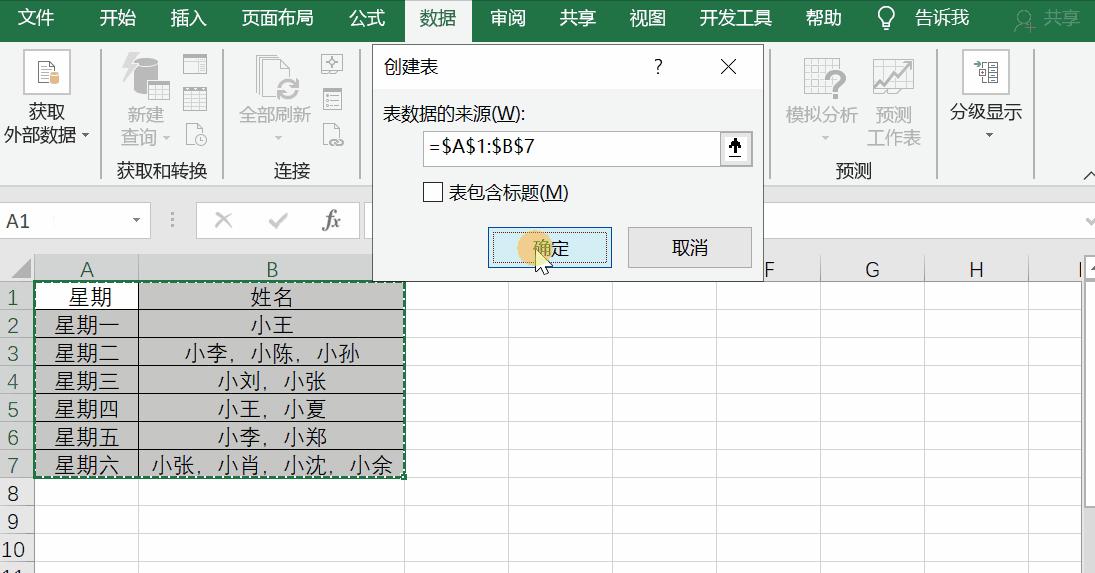1095x573 pixels.
Task: Switch to the 插入 tab
Action: tap(189, 17)
